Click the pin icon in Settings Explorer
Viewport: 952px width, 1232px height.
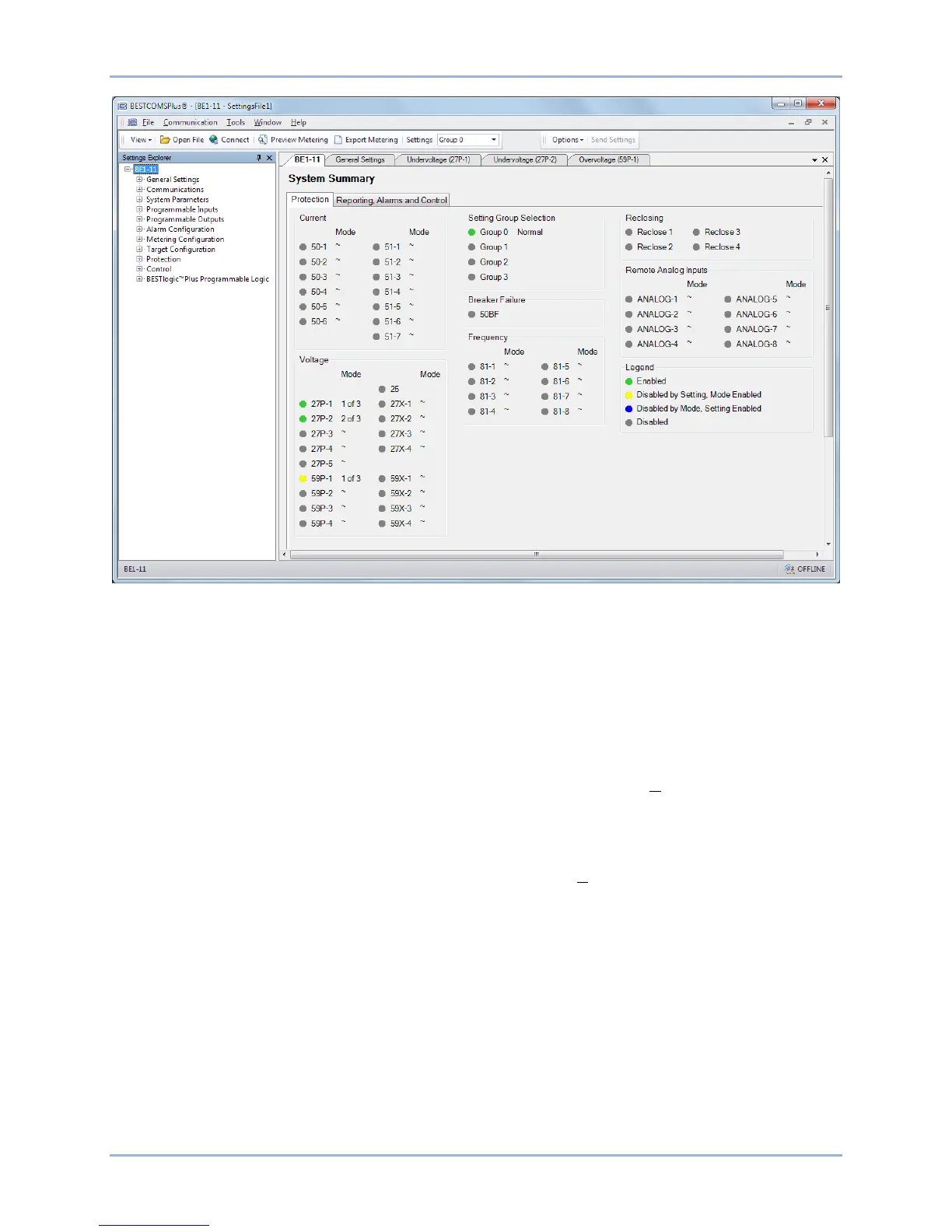point(259,158)
